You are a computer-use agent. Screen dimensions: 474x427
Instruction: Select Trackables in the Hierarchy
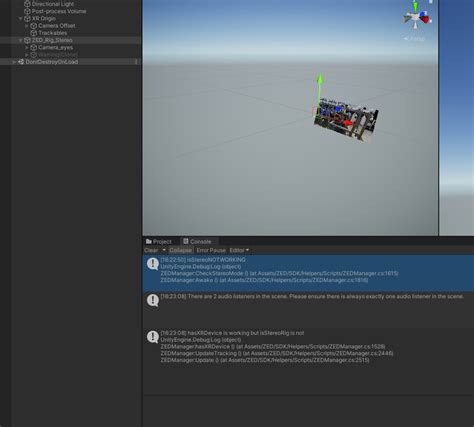pyautogui.click(x=53, y=33)
